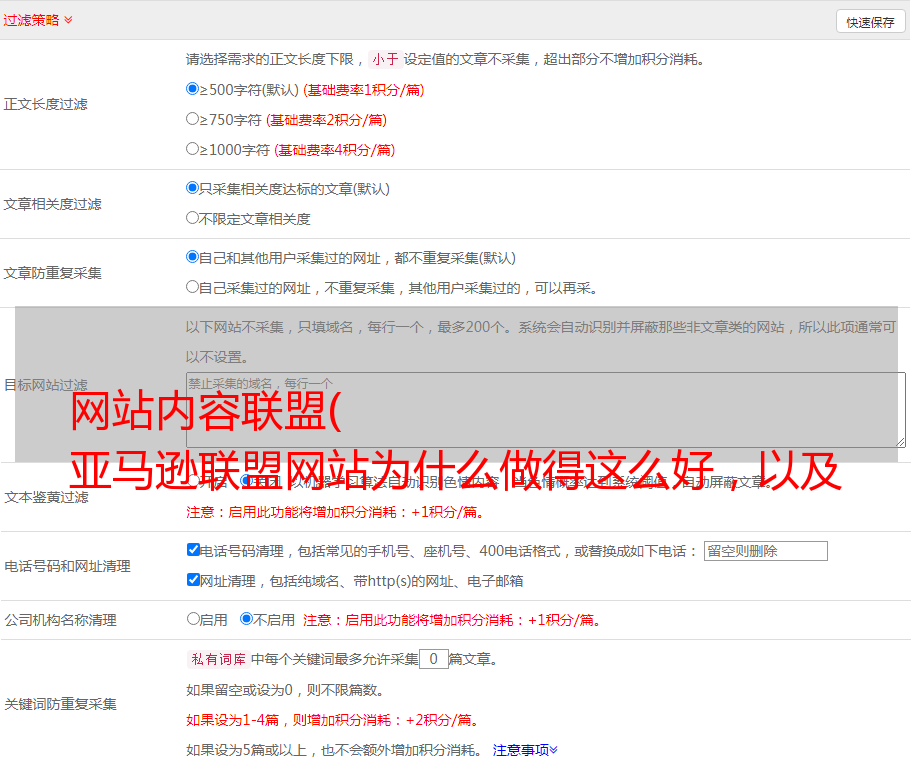This screenshot has width=912, height=768.
Task: Click the 私有词库 tag label
Action: point(215,659)
